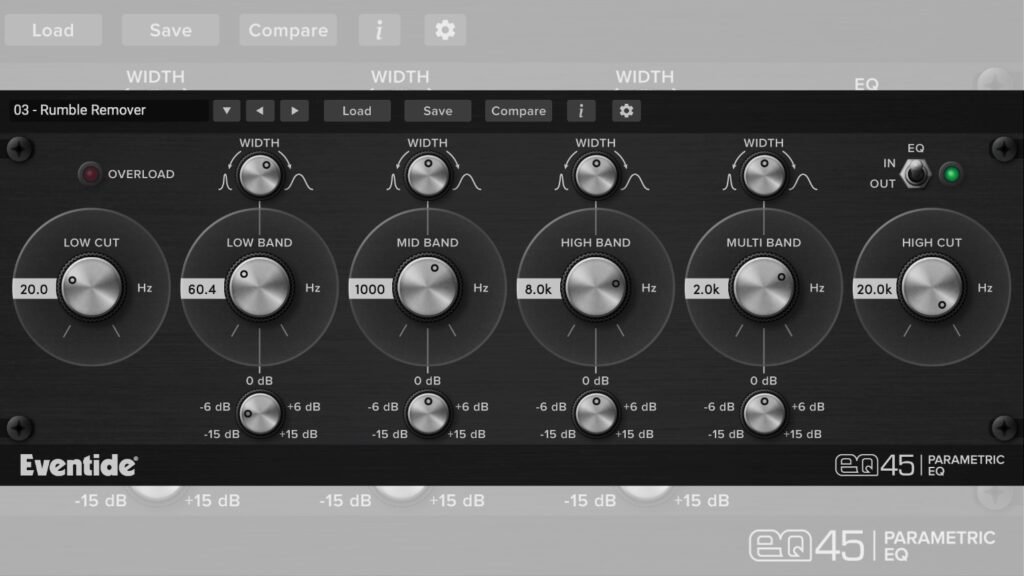Viewport: 1024px width, 576px height.
Task: Click the Low Cut frequency knob
Action: (90, 288)
